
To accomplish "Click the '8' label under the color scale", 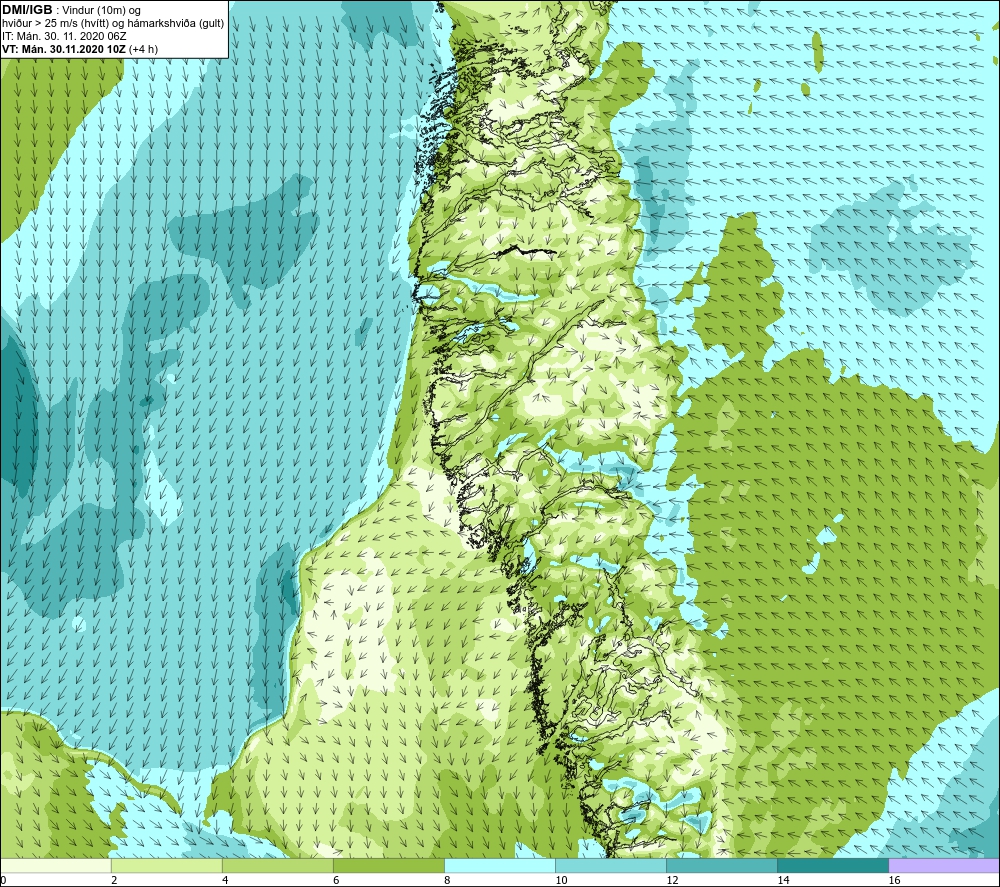I will [x=447, y=881].
